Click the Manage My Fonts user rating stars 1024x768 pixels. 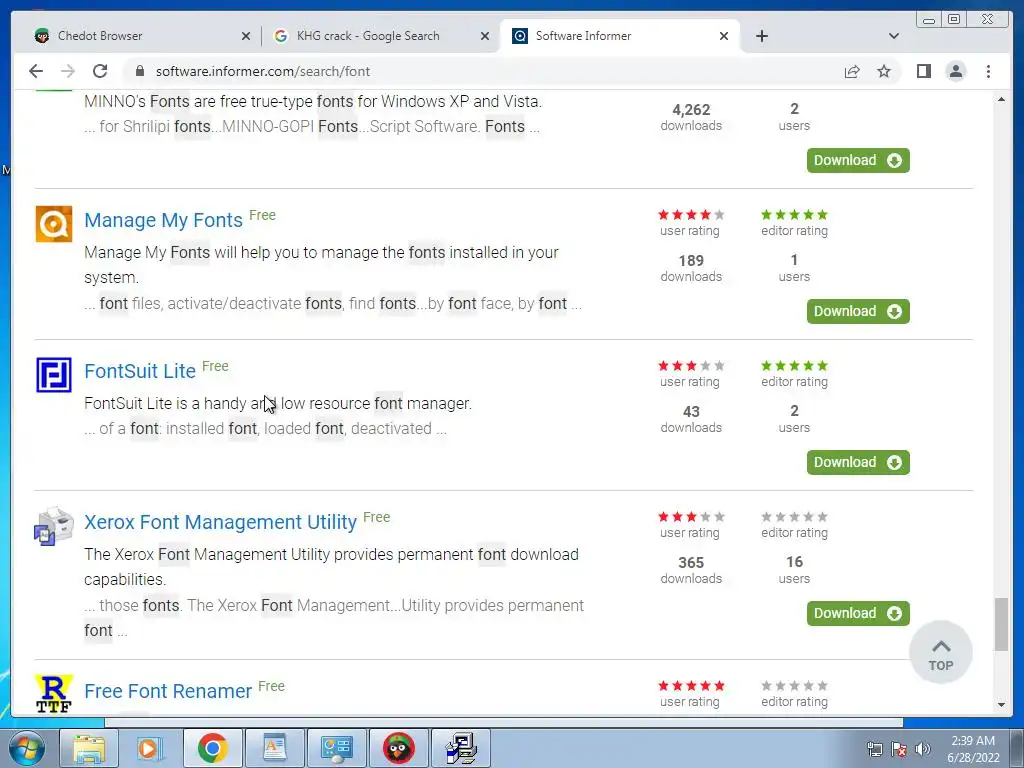[691, 215]
